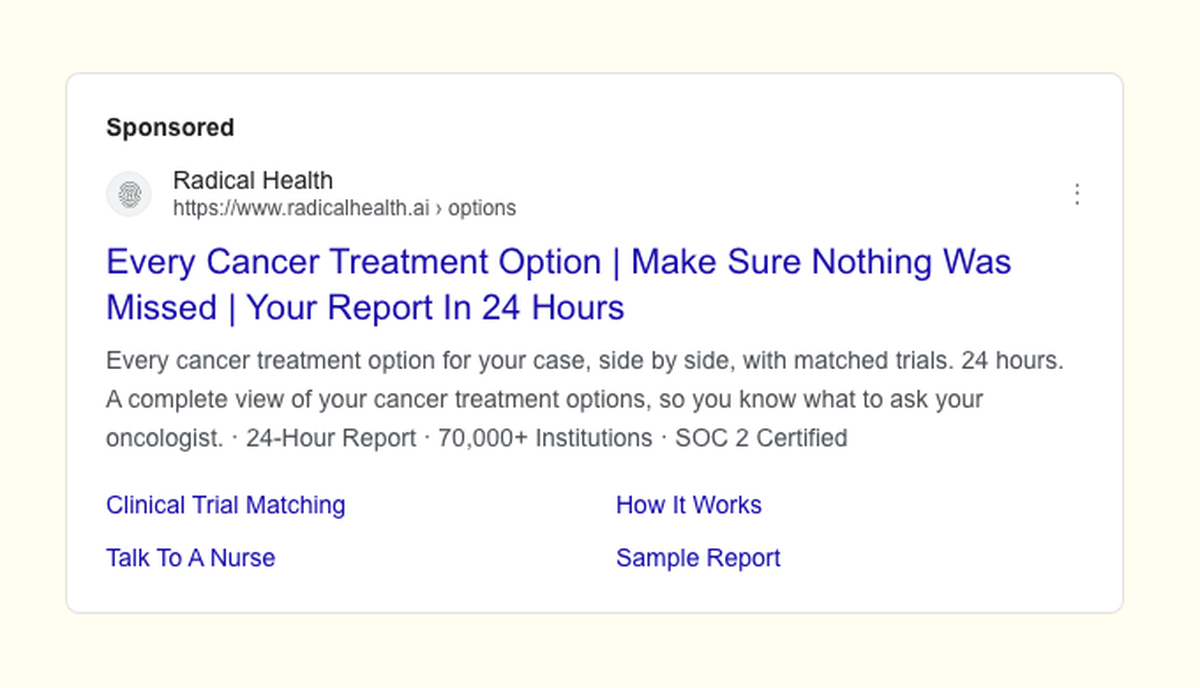Click the 'SOC 2 Certified' text
The image size is (1200, 688).
point(762,438)
